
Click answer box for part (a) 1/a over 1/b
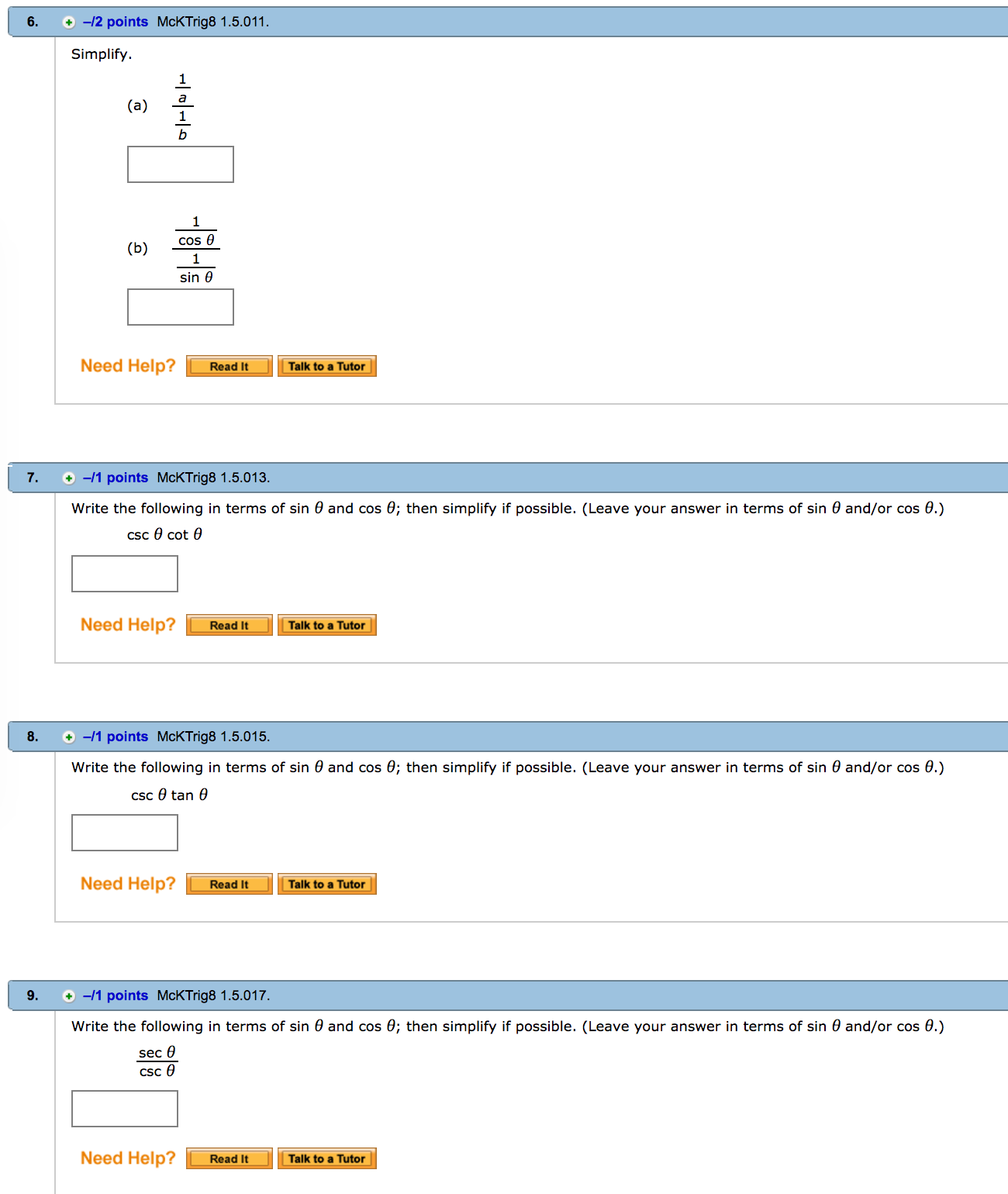point(181,164)
